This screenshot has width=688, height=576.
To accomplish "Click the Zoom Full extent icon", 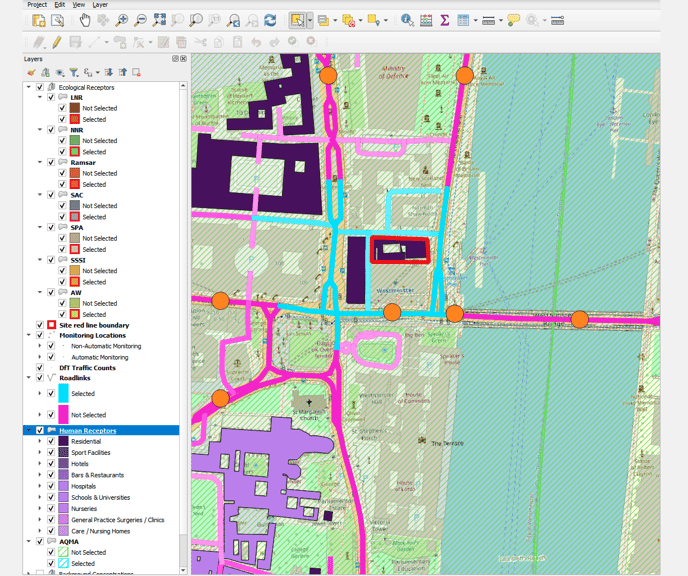I will pos(160,20).
